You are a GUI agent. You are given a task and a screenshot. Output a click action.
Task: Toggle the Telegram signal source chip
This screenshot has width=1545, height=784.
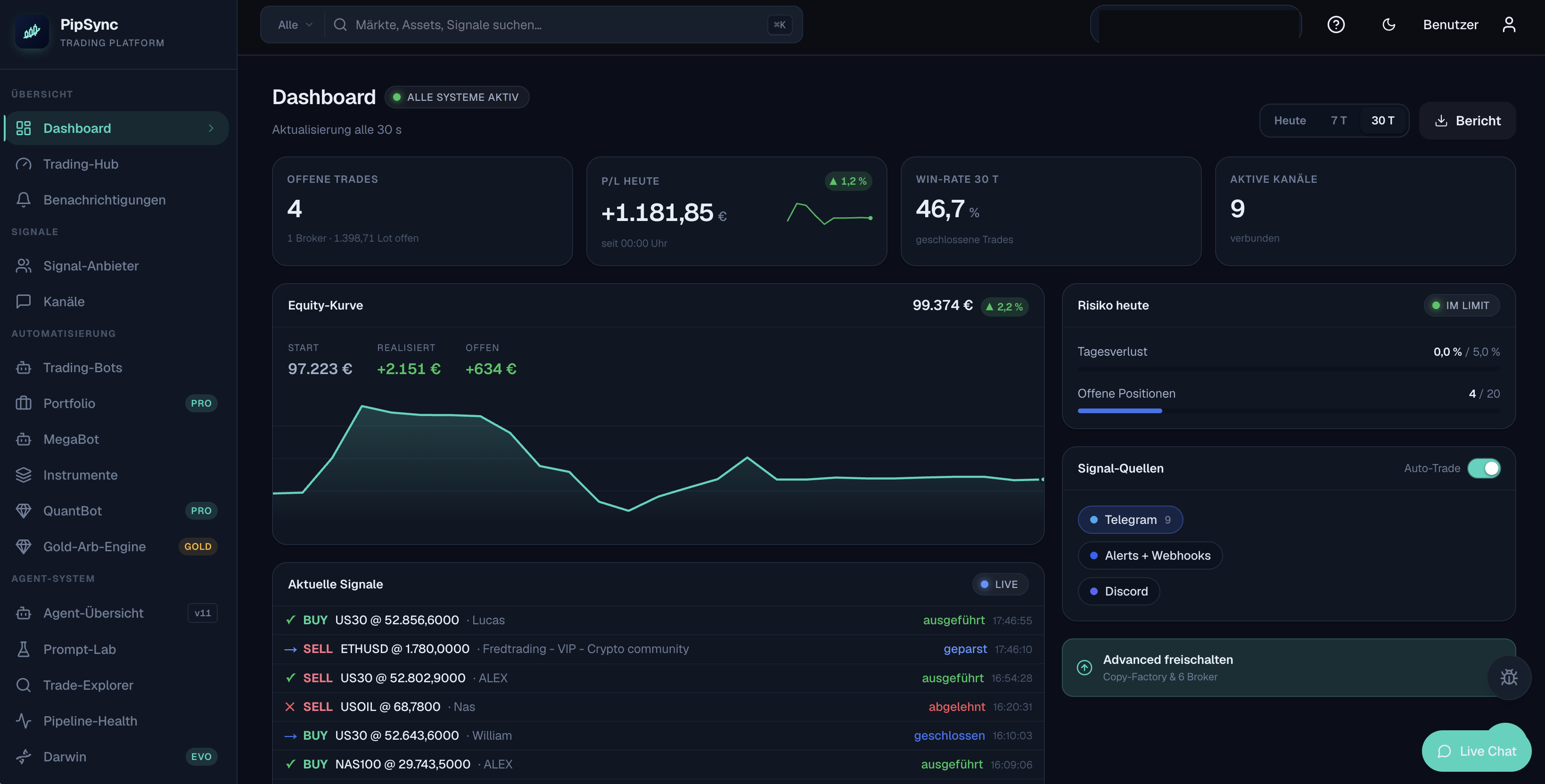point(1130,520)
